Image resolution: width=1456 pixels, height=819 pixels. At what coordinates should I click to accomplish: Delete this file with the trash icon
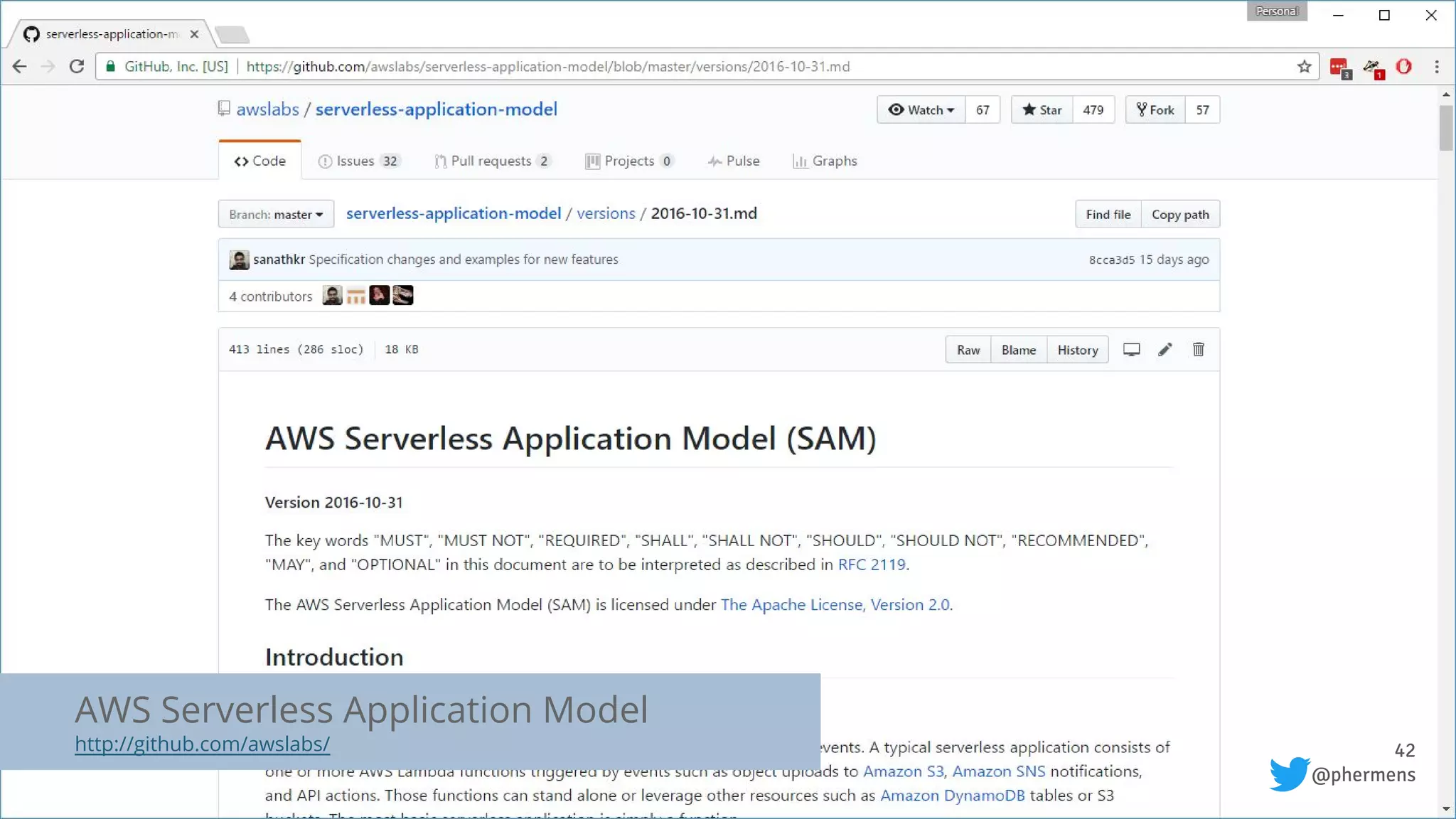[x=1199, y=350]
